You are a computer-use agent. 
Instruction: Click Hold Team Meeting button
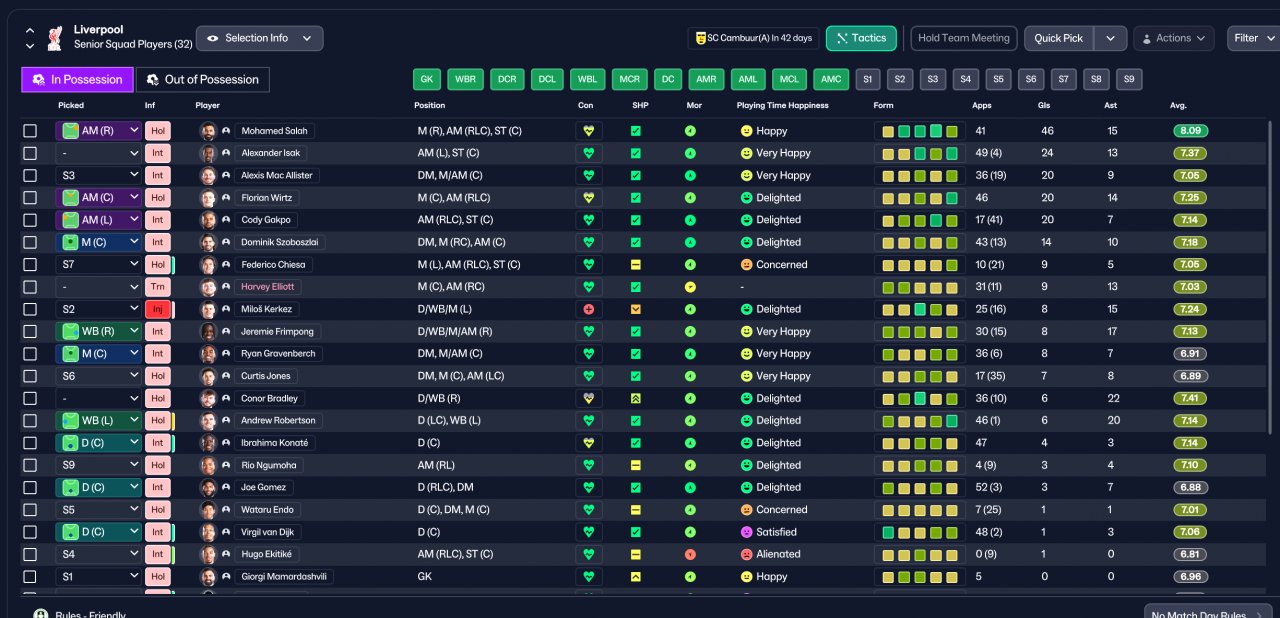(964, 38)
